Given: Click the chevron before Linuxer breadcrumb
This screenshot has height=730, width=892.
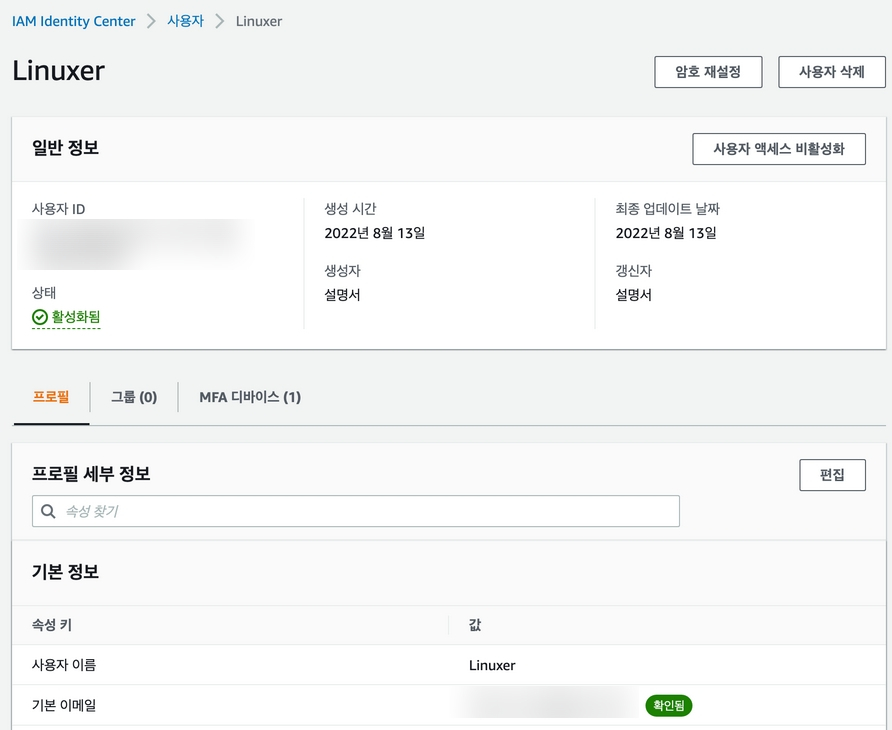Looking at the screenshot, I should (x=220, y=21).
